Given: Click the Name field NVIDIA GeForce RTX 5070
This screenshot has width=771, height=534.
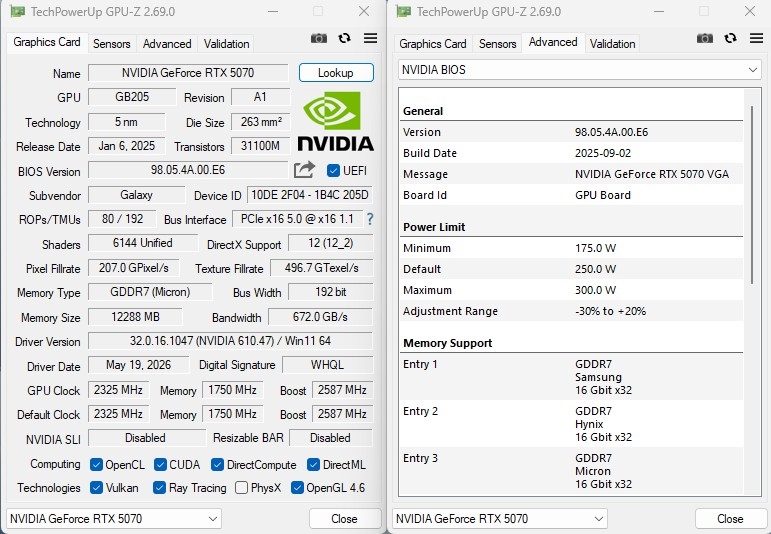Looking at the screenshot, I should point(188,73).
